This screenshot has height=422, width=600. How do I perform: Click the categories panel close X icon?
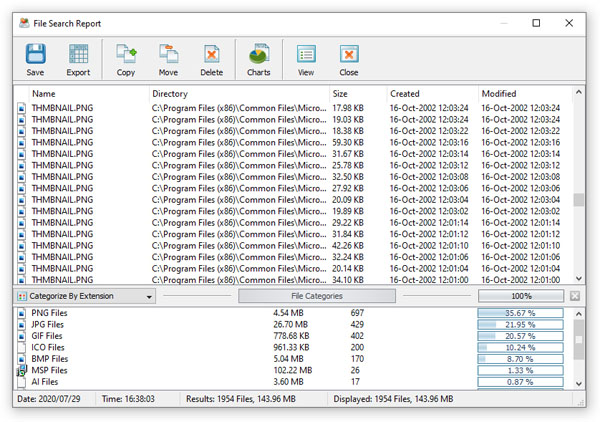[x=575, y=296]
